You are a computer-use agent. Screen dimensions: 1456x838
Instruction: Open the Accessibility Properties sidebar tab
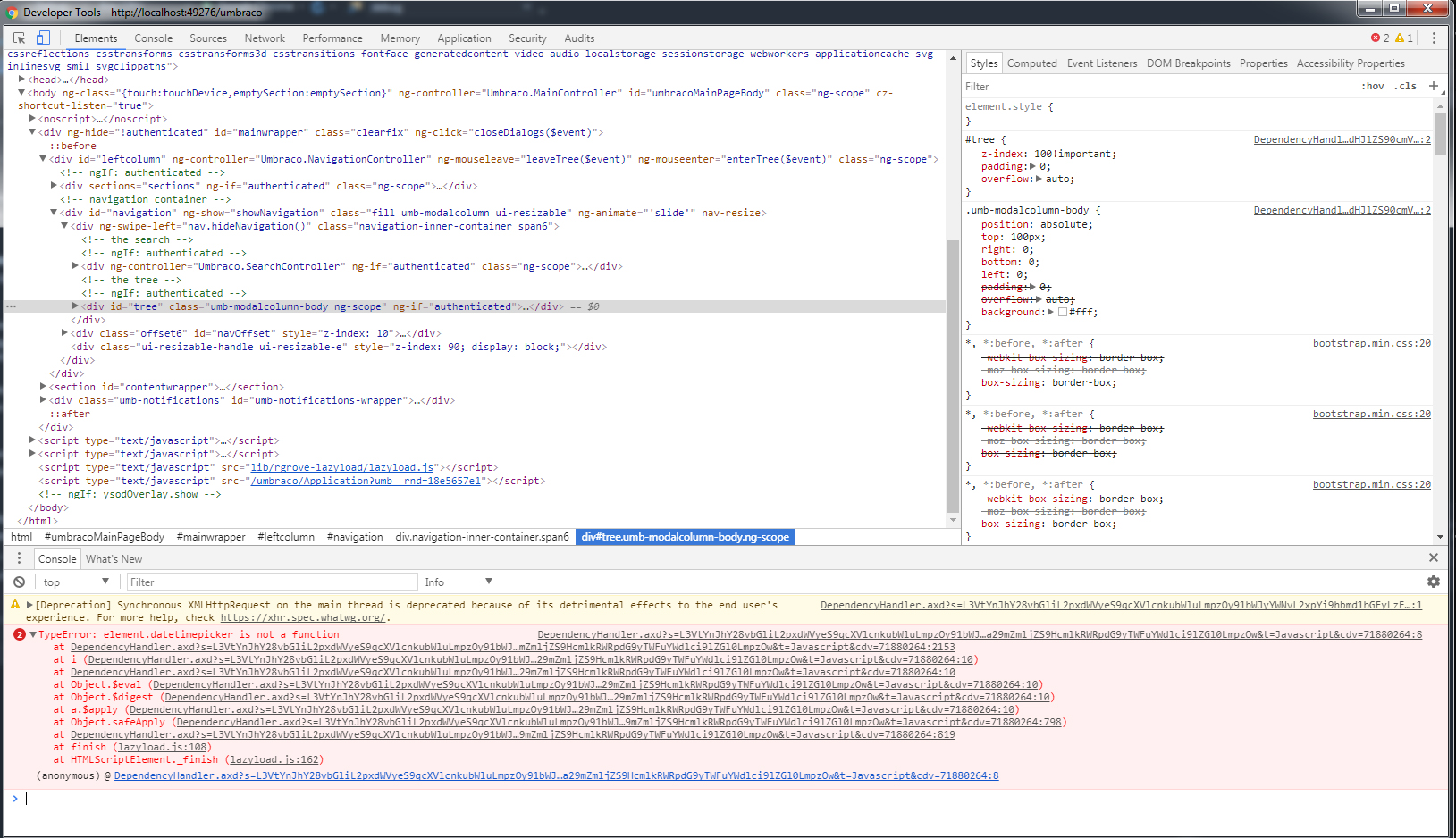pyautogui.click(x=1351, y=63)
